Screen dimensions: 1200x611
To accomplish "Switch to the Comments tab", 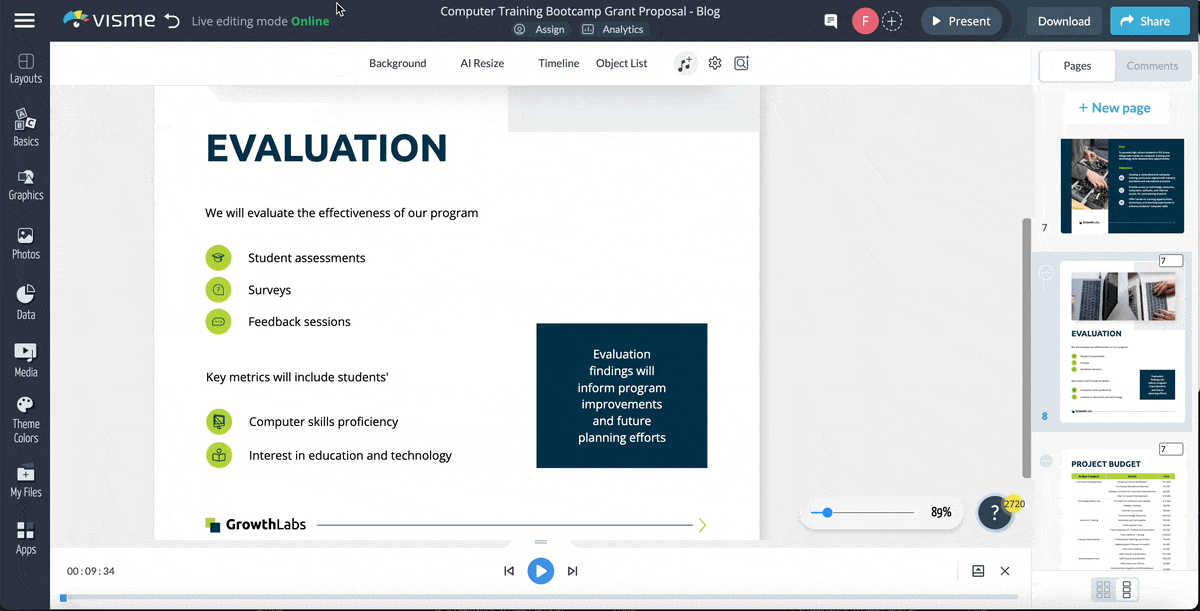I will 1152,65.
